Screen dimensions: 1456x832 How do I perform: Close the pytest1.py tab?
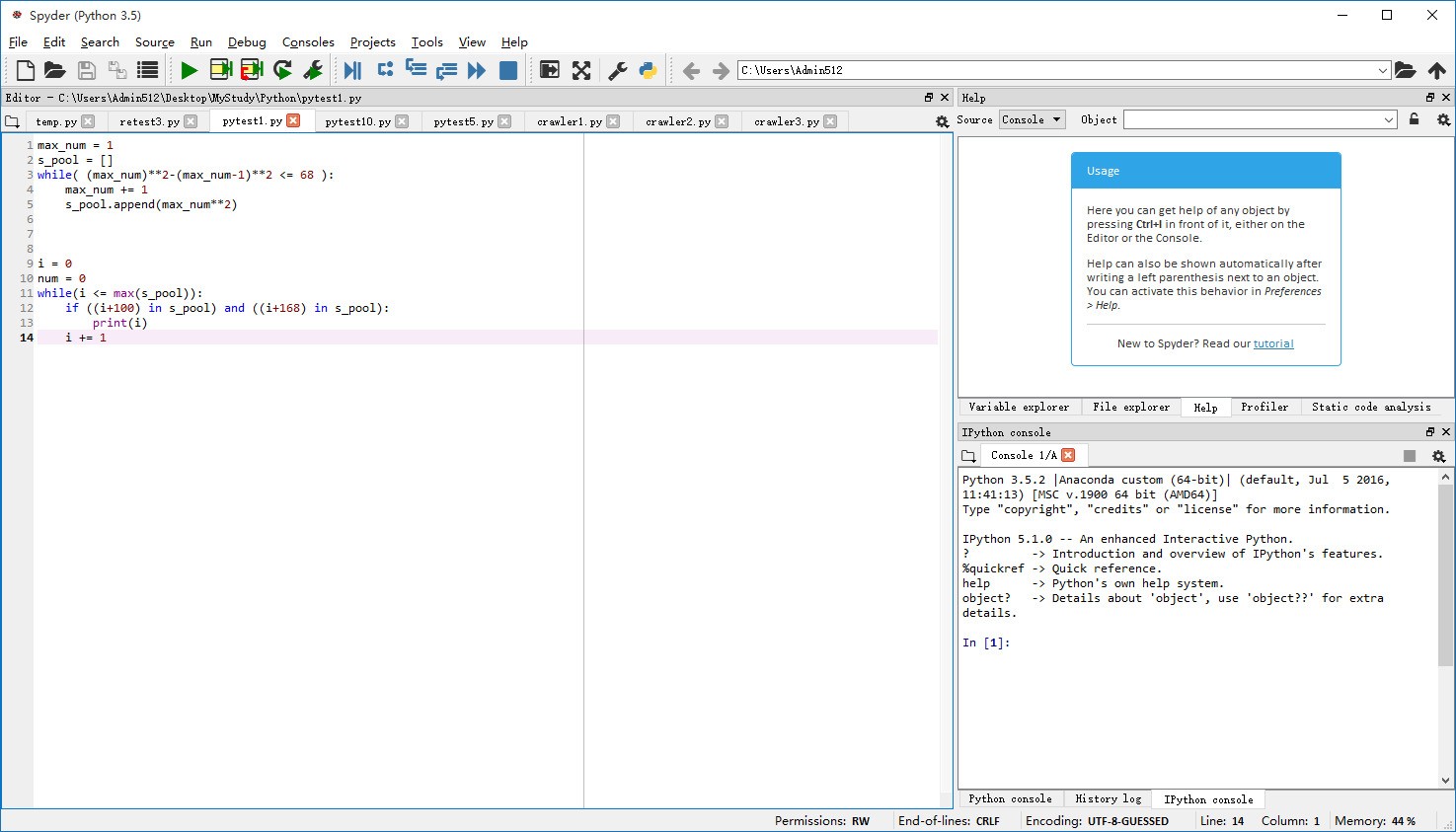(293, 120)
